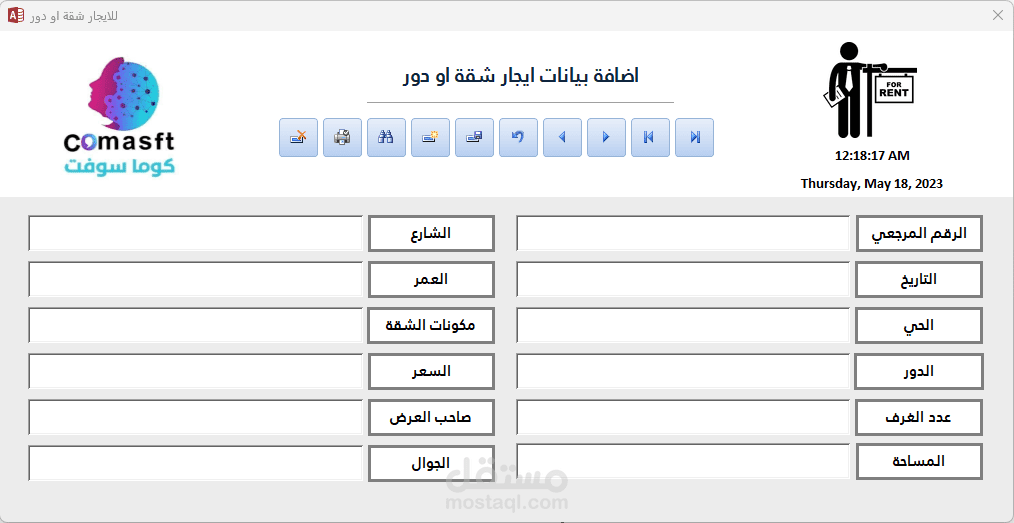
Task: Focus the التاريخ text box
Action: click(683, 279)
